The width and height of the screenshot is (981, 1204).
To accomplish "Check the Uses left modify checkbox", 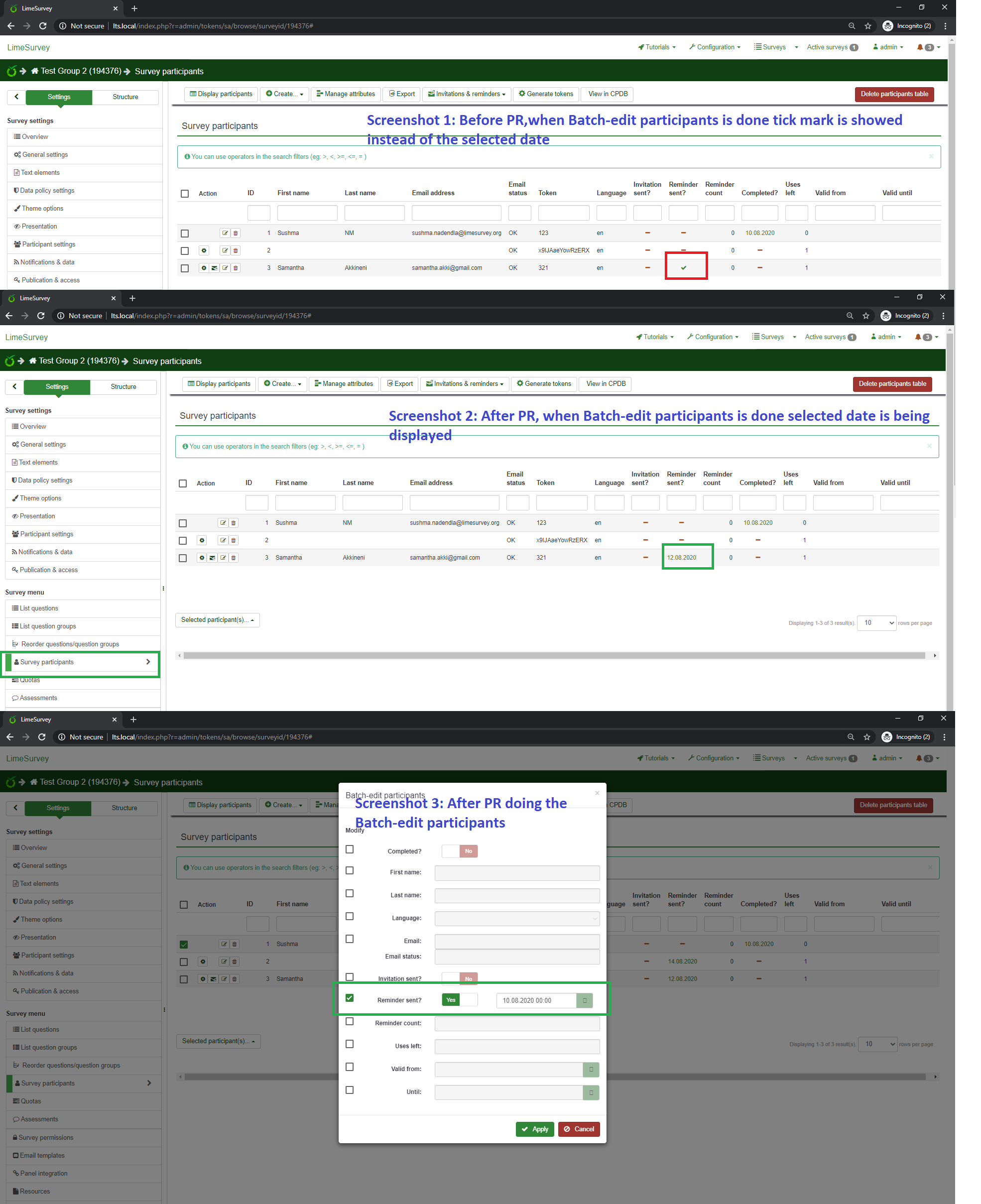I will (x=349, y=1044).
